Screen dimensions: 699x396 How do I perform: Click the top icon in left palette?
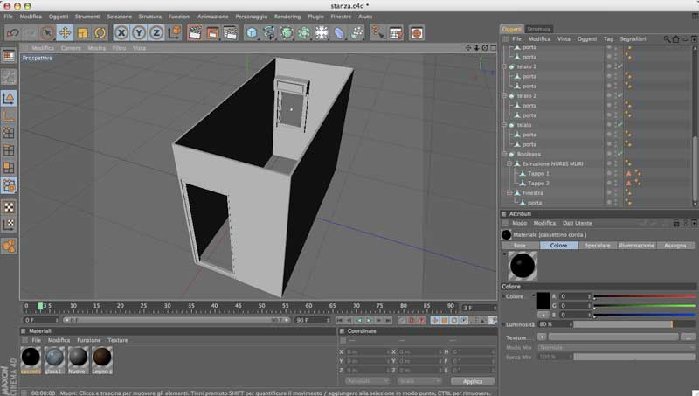point(8,56)
